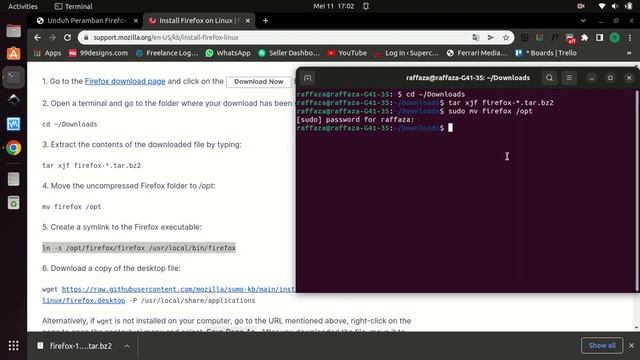Open the Freelance Log bookmark

coord(167,53)
